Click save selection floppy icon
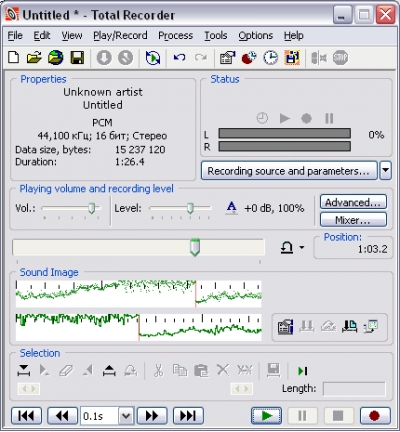 point(273,370)
